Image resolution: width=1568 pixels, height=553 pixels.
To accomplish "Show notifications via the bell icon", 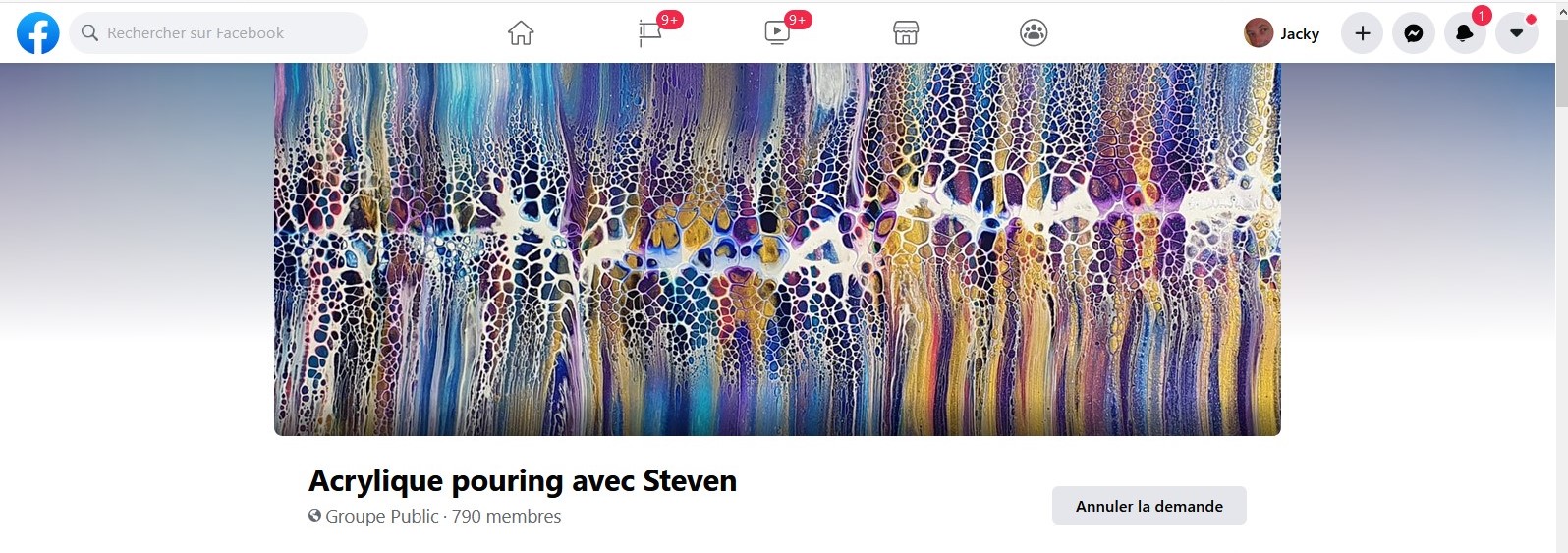I will pos(1465,33).
